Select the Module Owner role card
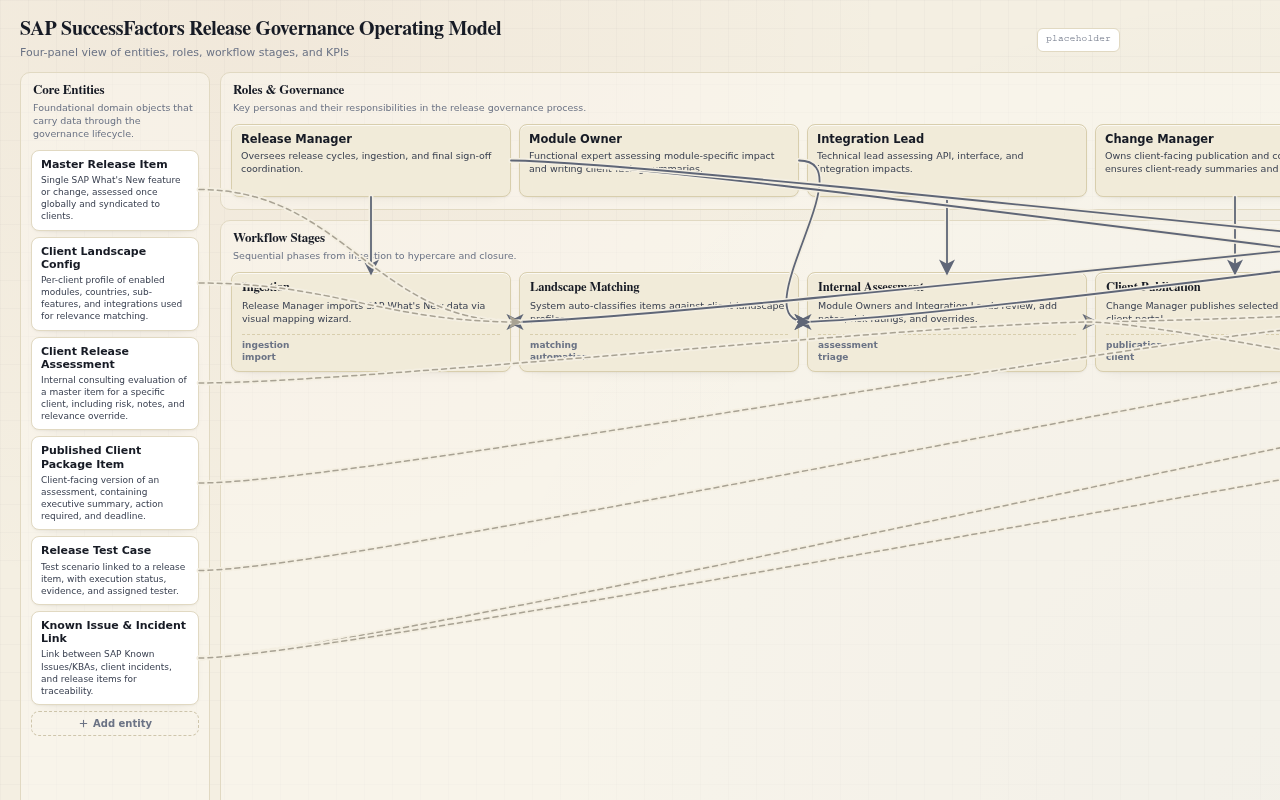Screen dimensions: 1280x800 coord(659,160)
